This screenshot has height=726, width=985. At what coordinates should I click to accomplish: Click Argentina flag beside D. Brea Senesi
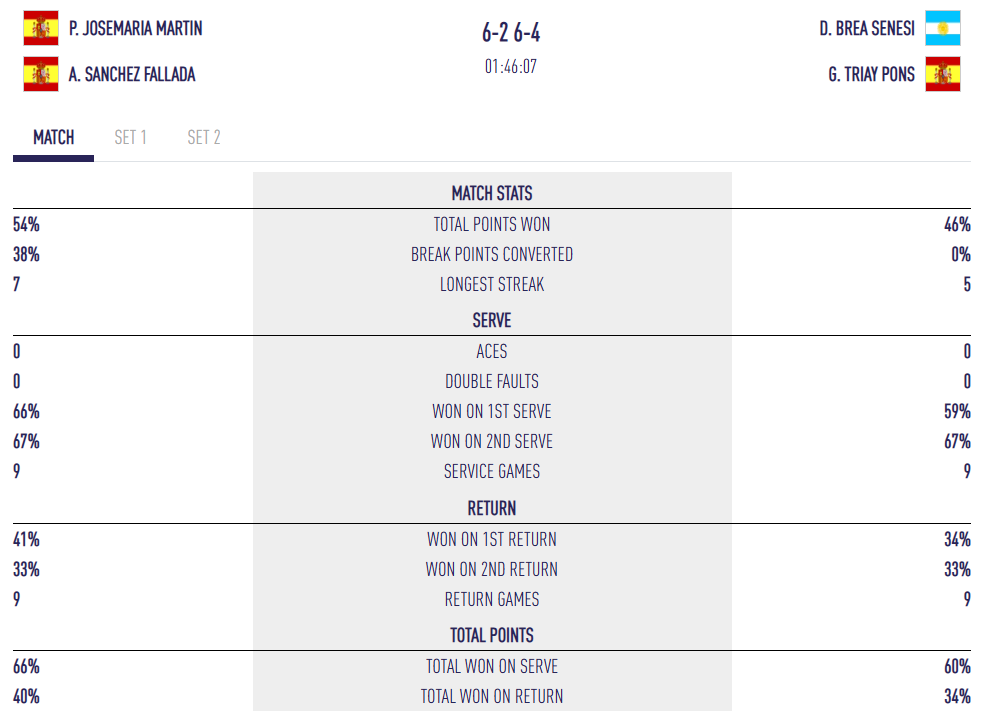tap(942, 28)
